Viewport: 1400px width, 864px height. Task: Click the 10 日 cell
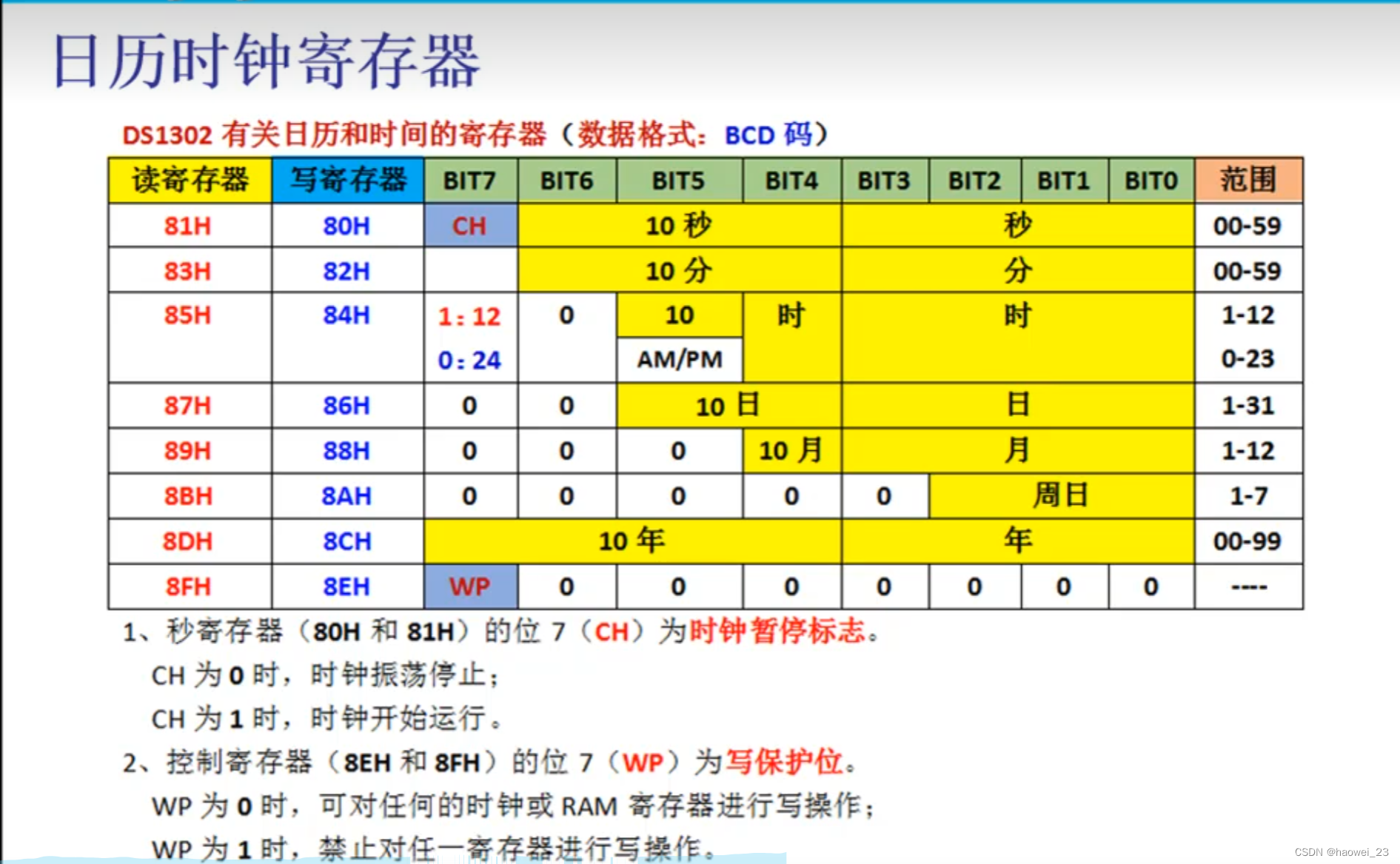pyautogui.click(x=729, y=406)
